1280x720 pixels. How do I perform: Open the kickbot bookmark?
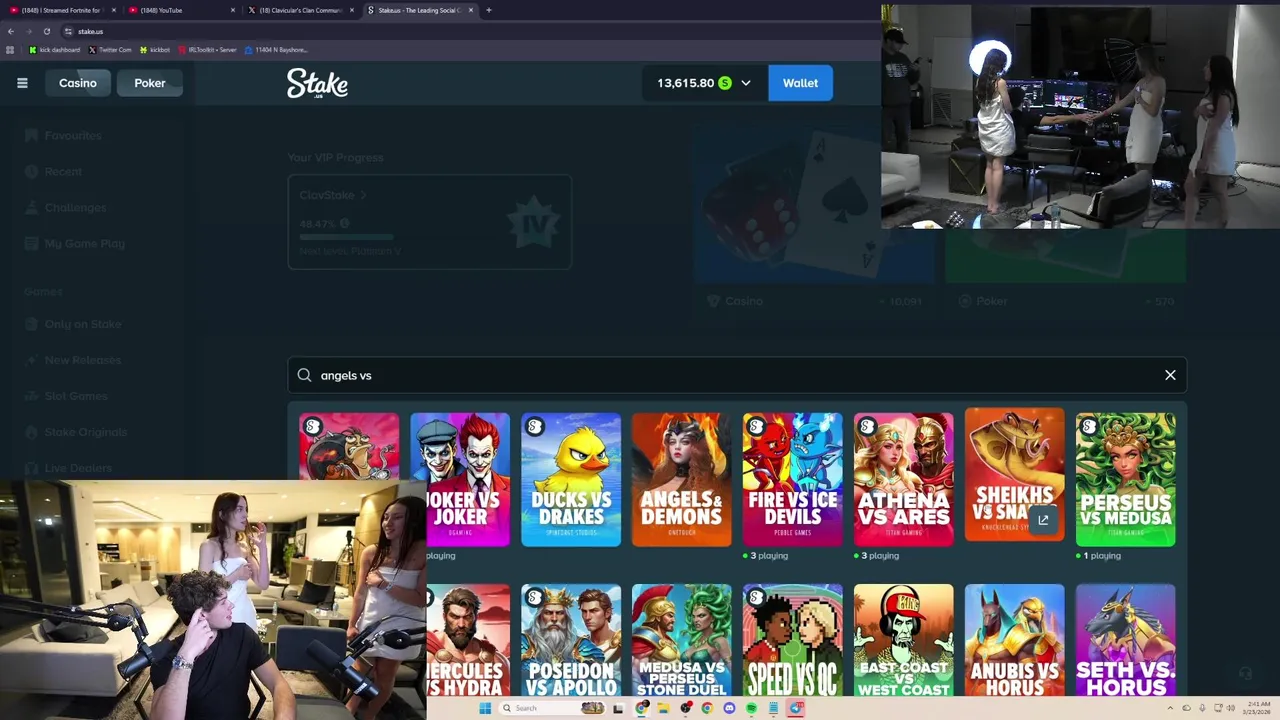(x=155, y=49)
